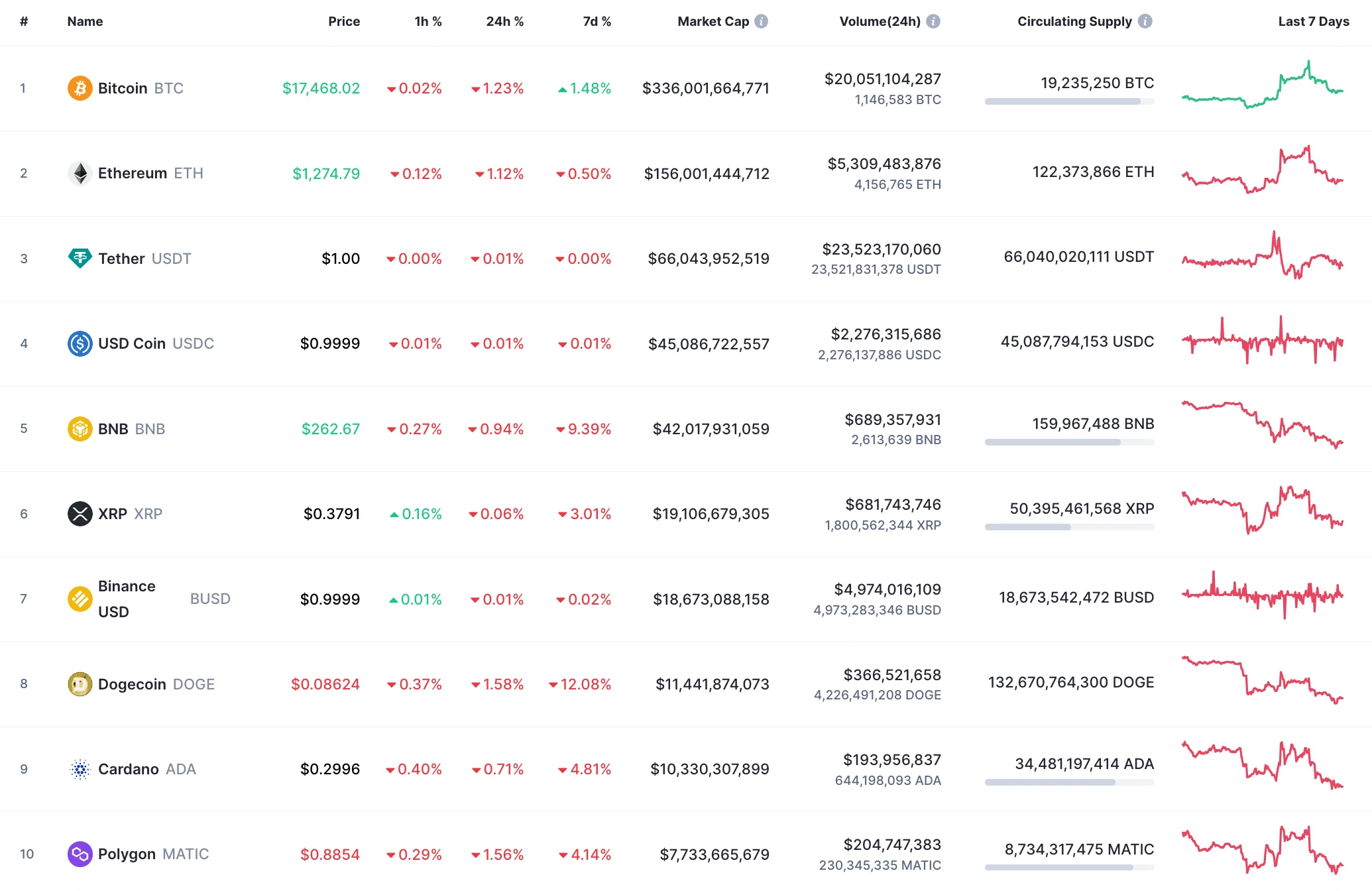
Task: Open the Market Cap info tooltip
Action: [762, 21]
